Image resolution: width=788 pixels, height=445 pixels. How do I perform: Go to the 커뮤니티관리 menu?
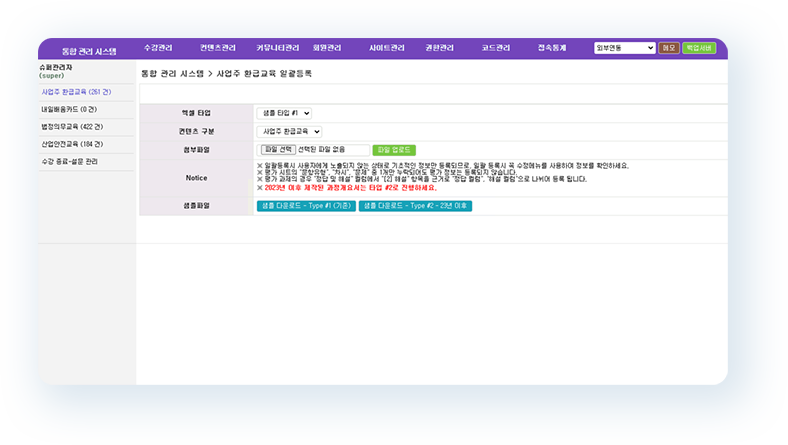[x=277, y=48]
